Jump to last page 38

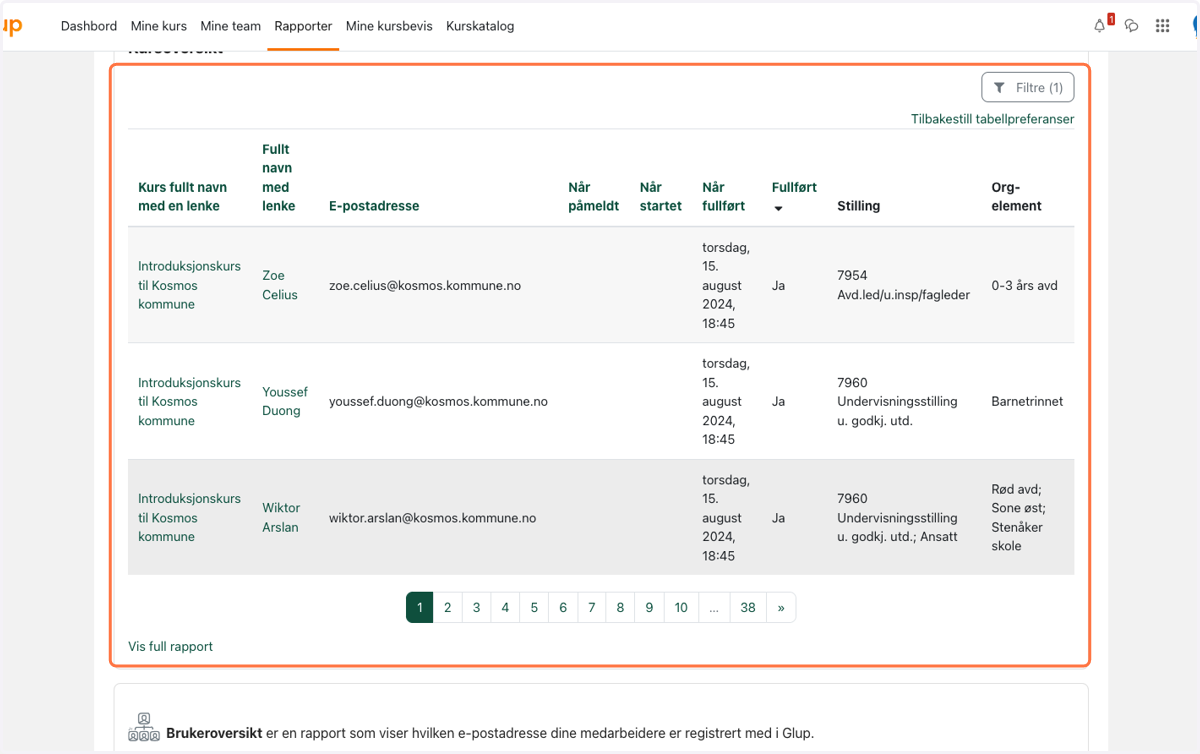pos(748,607)
